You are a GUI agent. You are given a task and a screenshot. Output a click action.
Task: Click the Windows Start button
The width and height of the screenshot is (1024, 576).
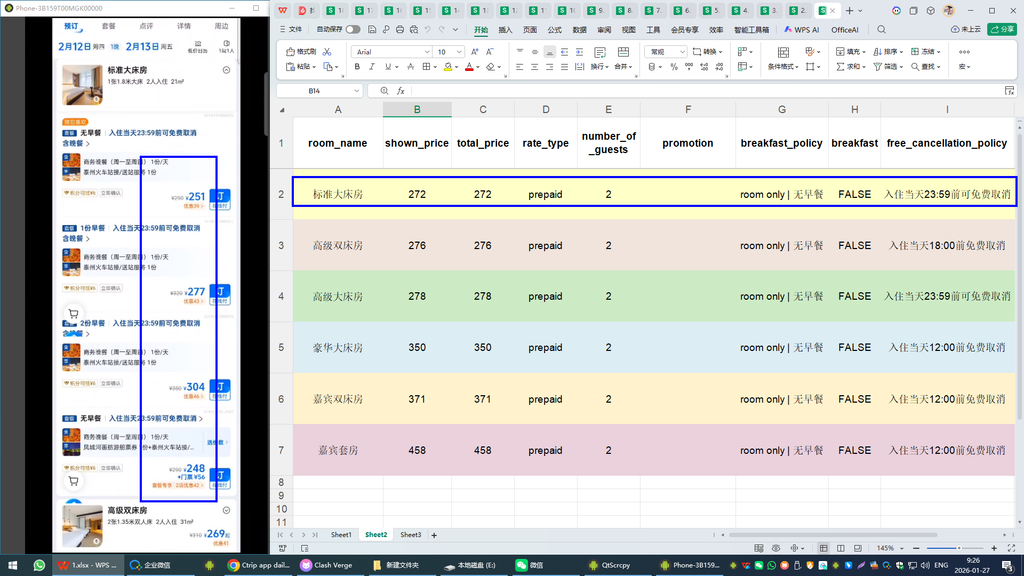point(12,565)
